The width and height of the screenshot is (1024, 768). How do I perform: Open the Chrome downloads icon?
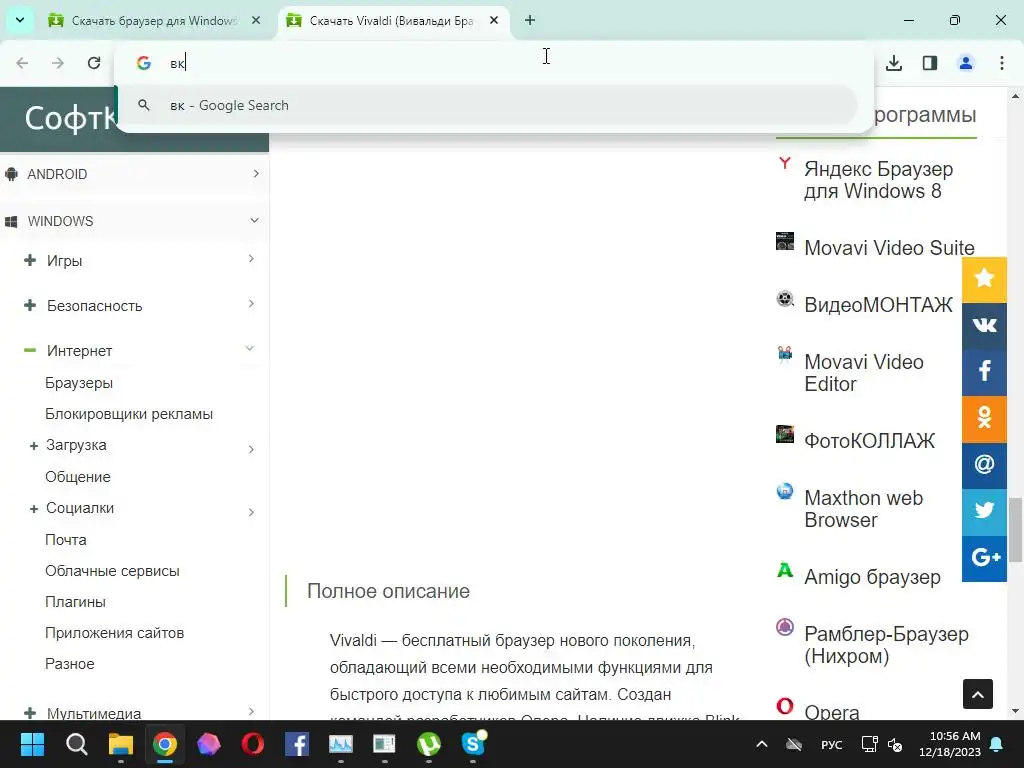894,63
